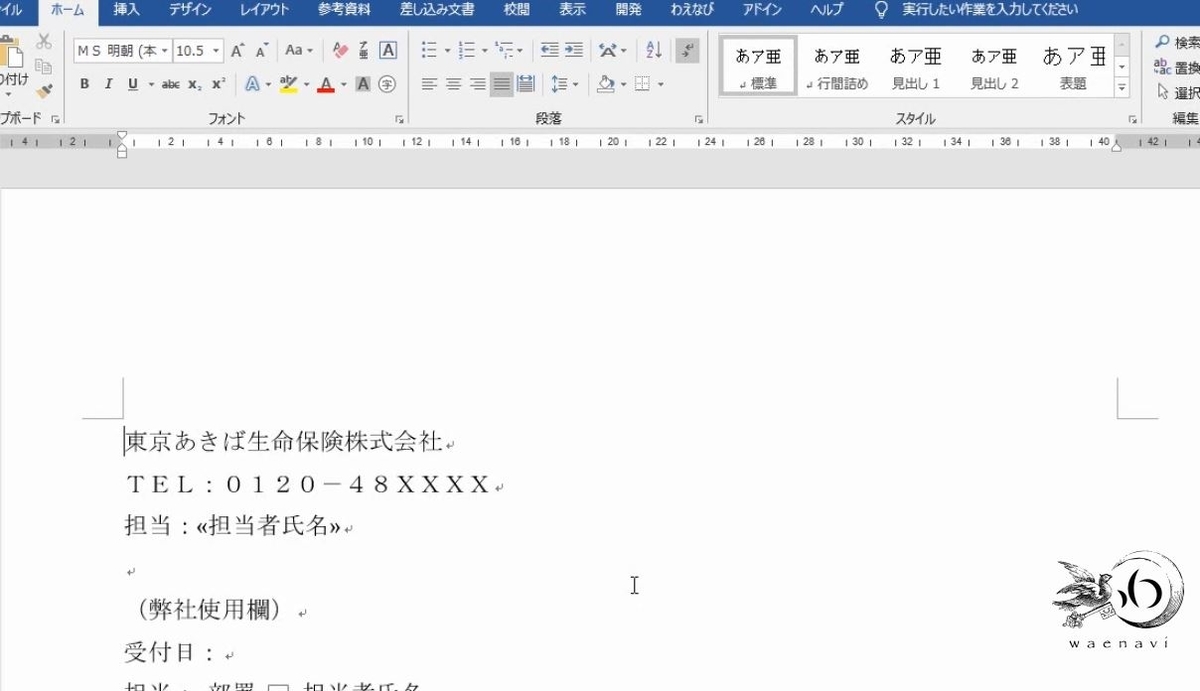Toggle bold formatting

(x=85, y=84)
